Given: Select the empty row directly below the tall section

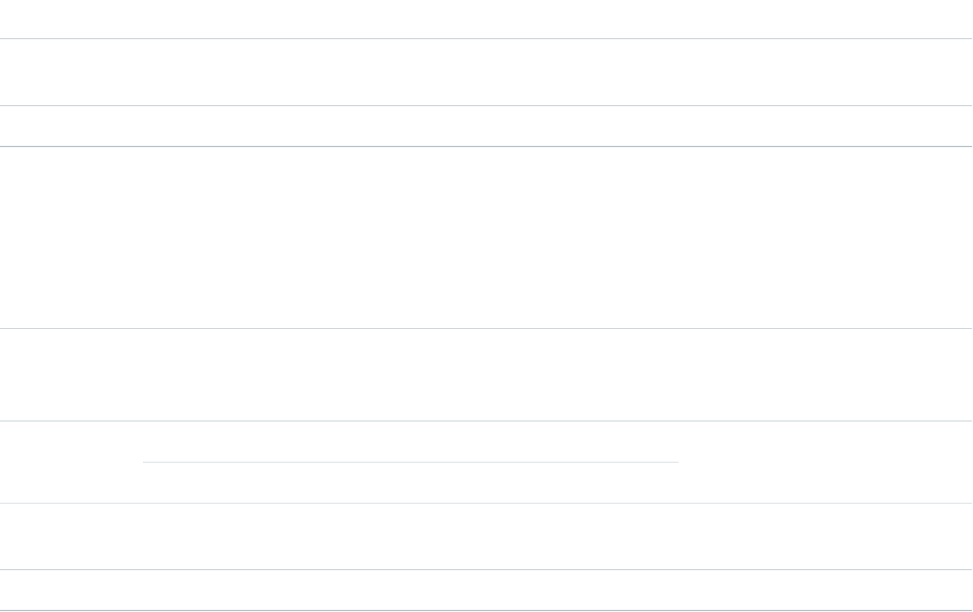Looking at the screenshot, I should [x=486, y=374].
